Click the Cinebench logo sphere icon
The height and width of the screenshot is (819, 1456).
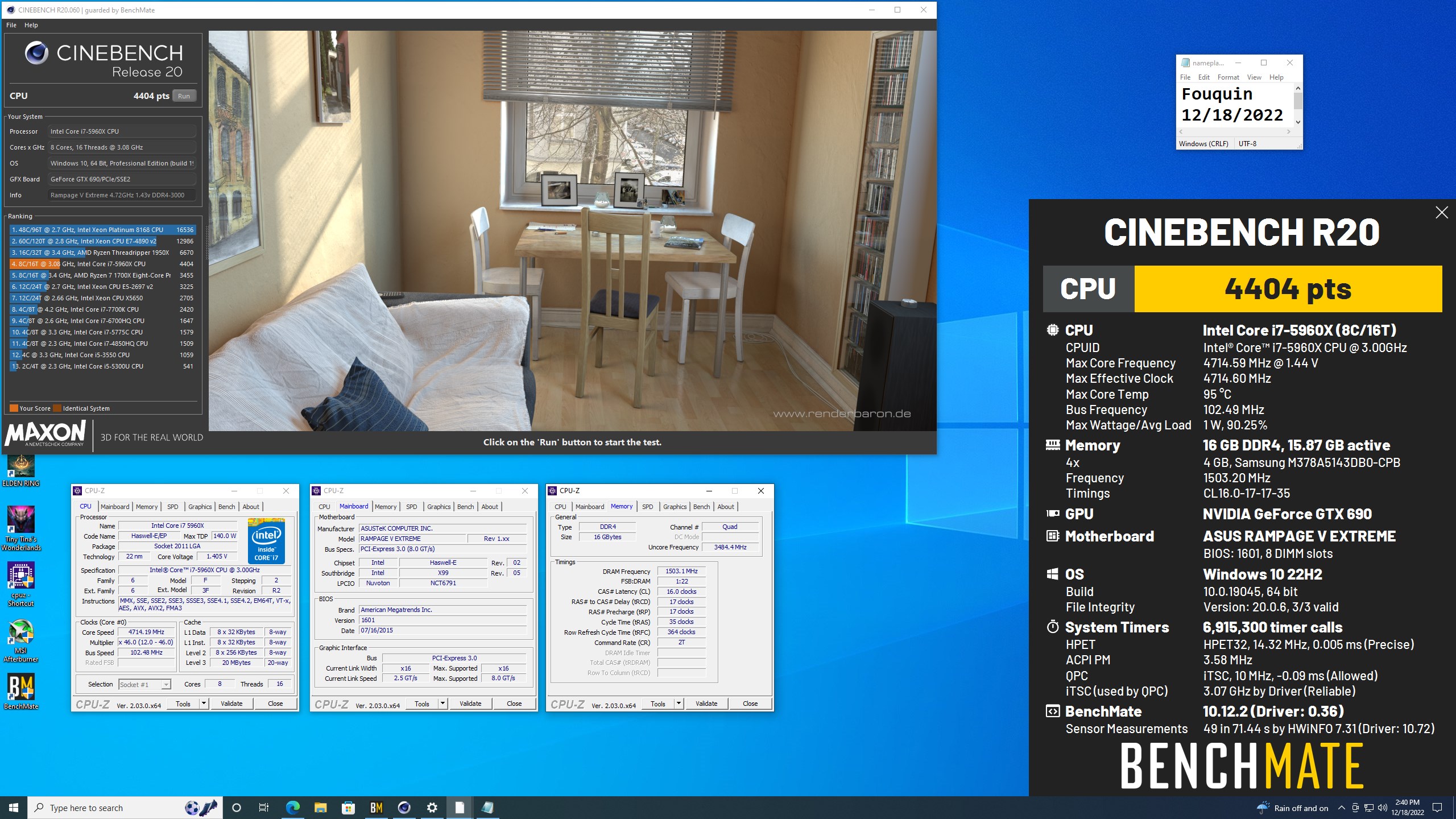36,53
